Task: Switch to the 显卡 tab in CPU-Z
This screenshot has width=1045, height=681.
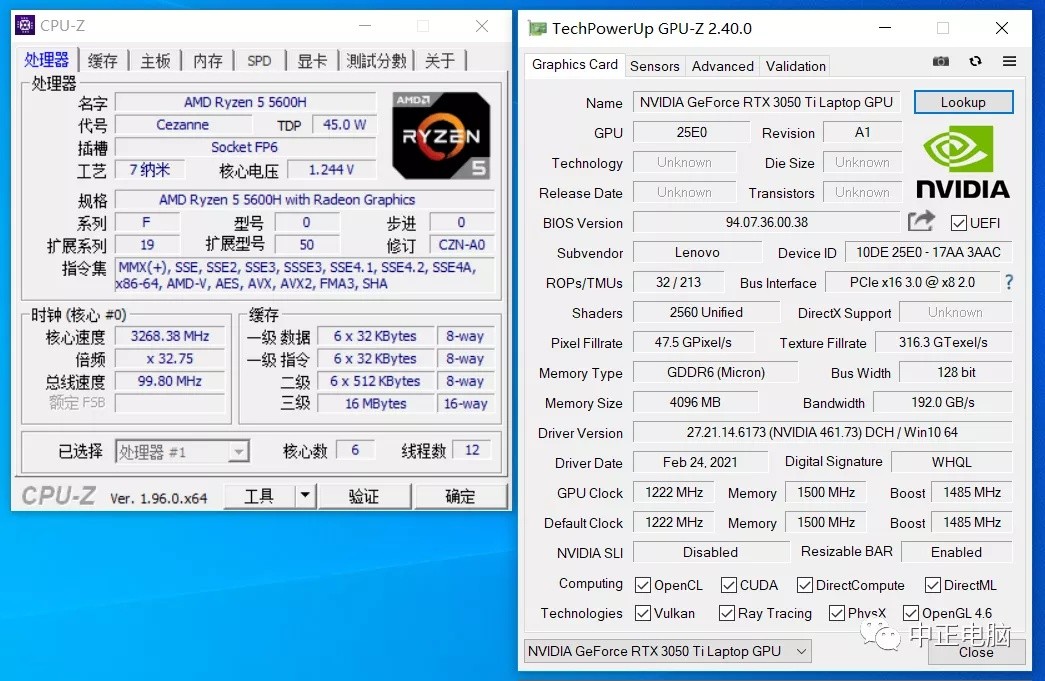Action: click(312, 61)
